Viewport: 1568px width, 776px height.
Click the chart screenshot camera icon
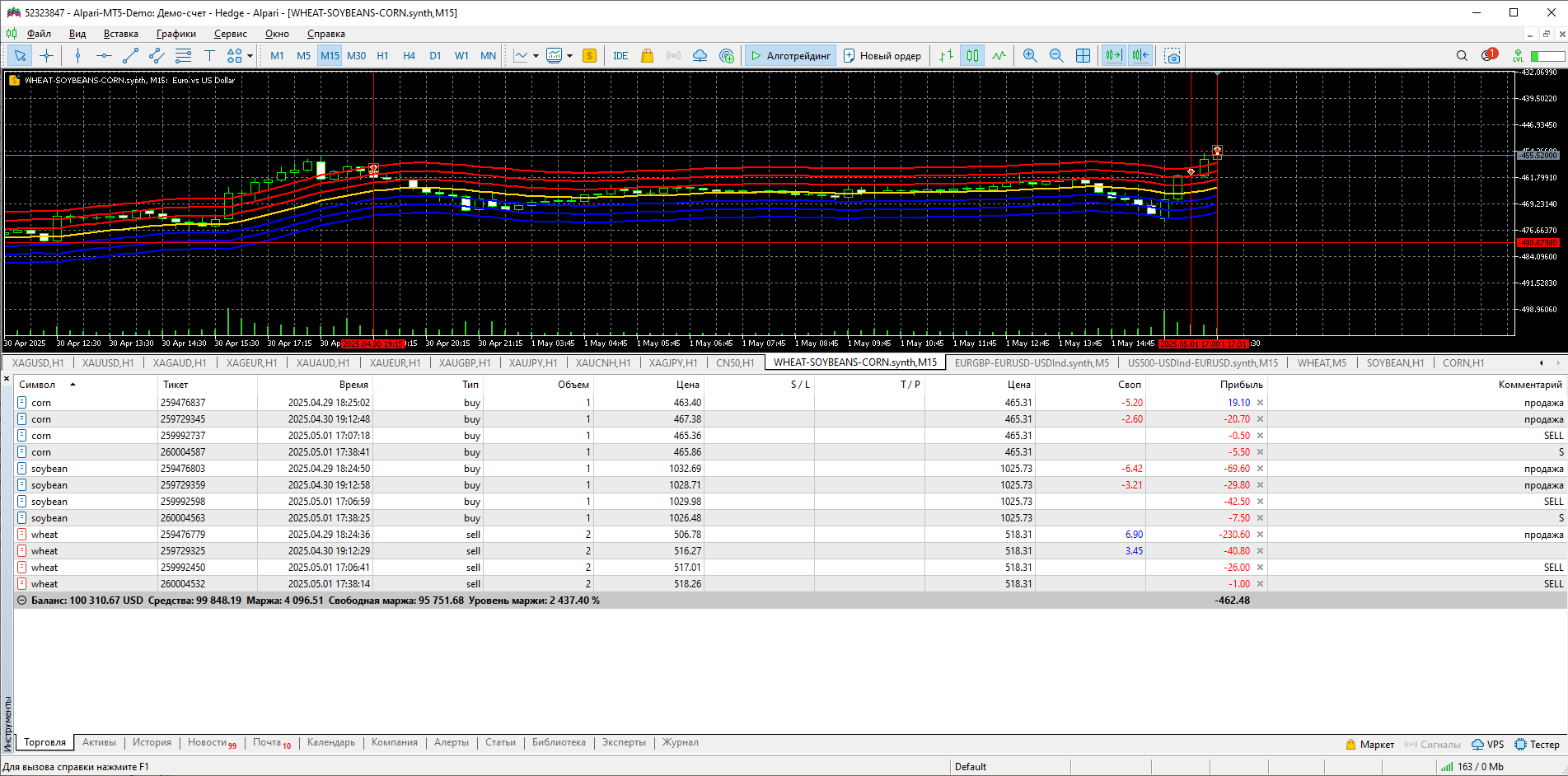[x=1172, y=56]
